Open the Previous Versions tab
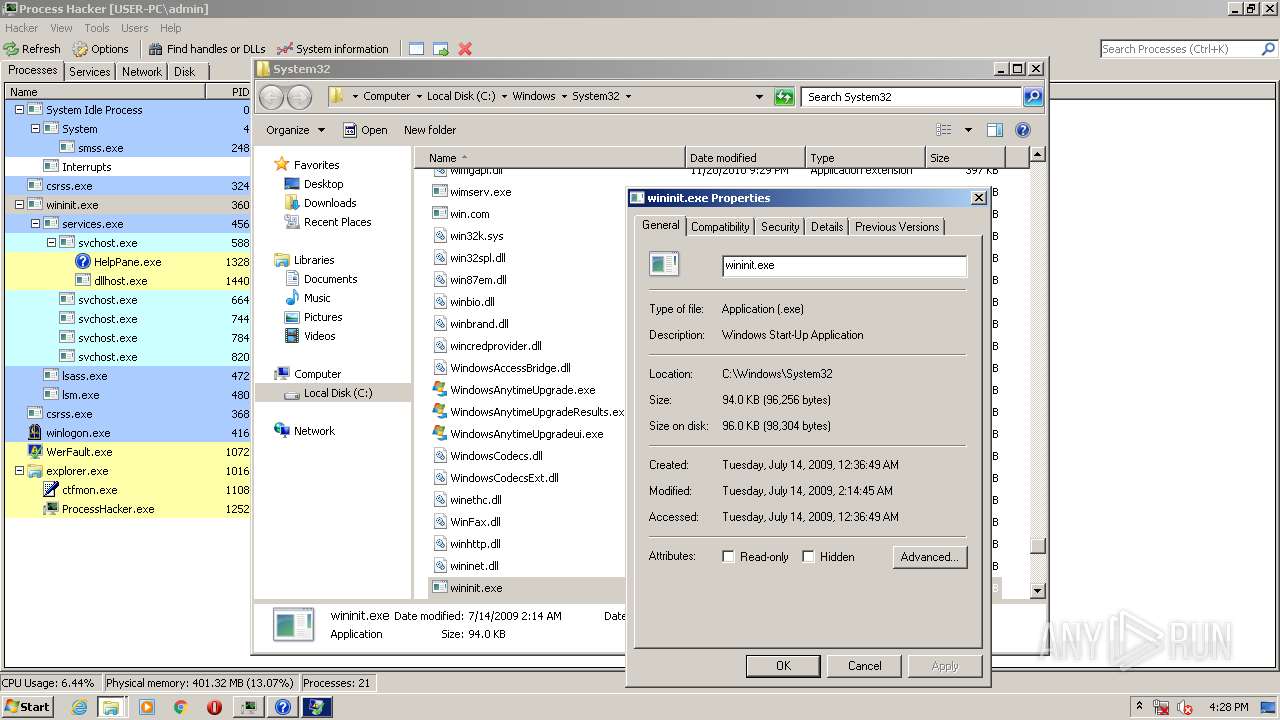1280x720 pixels. click(x=897, y=227)
